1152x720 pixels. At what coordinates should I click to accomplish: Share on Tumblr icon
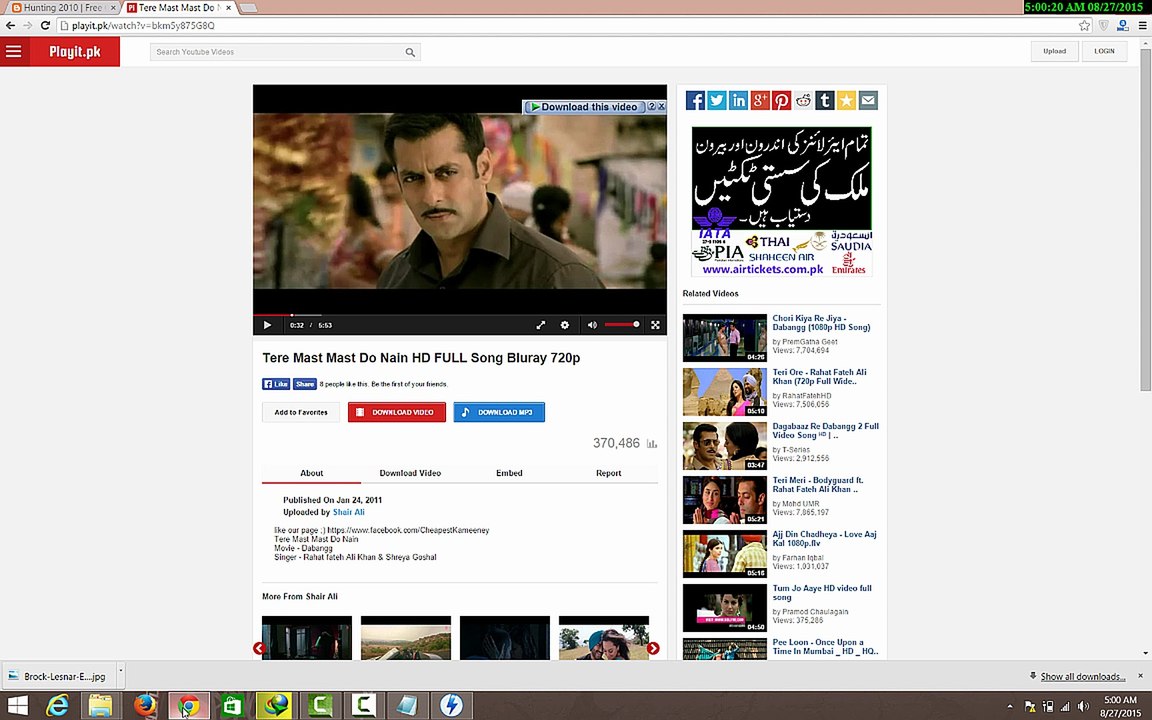(x=824, y=101)
